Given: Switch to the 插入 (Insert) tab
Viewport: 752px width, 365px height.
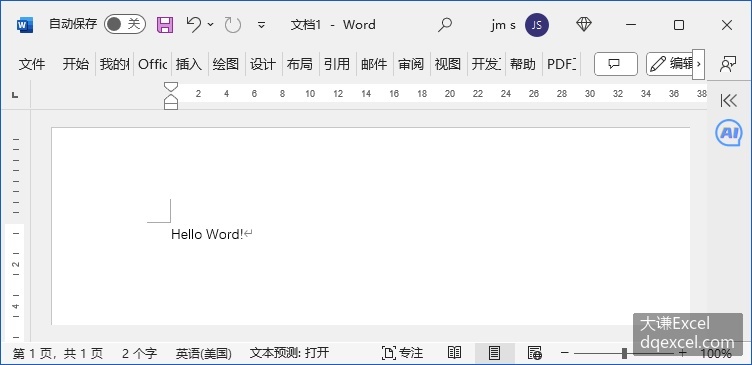Looking at the screenshot, I should tap(188, 64).
